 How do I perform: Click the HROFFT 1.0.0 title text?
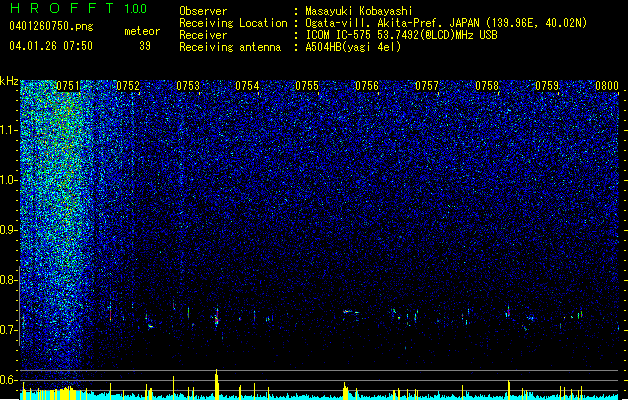[79, 8]
